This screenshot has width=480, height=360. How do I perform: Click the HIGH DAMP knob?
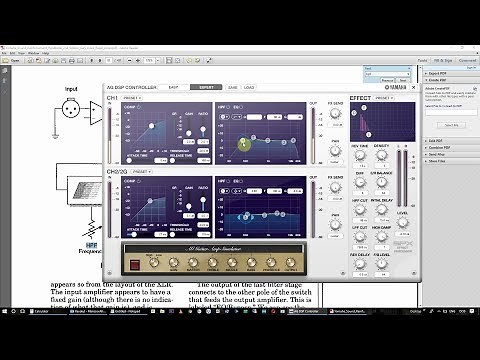[381, 237]
